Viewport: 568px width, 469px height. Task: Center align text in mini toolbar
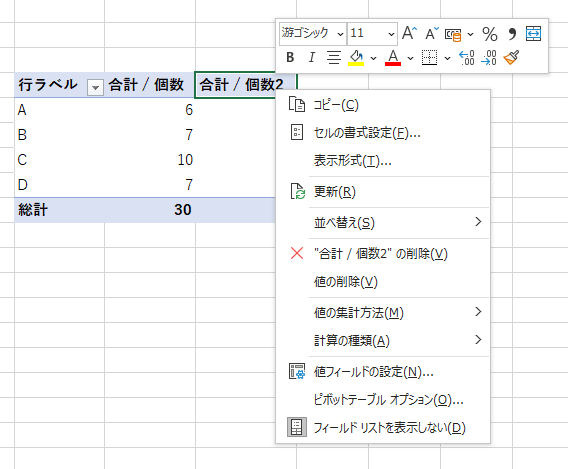334,57
